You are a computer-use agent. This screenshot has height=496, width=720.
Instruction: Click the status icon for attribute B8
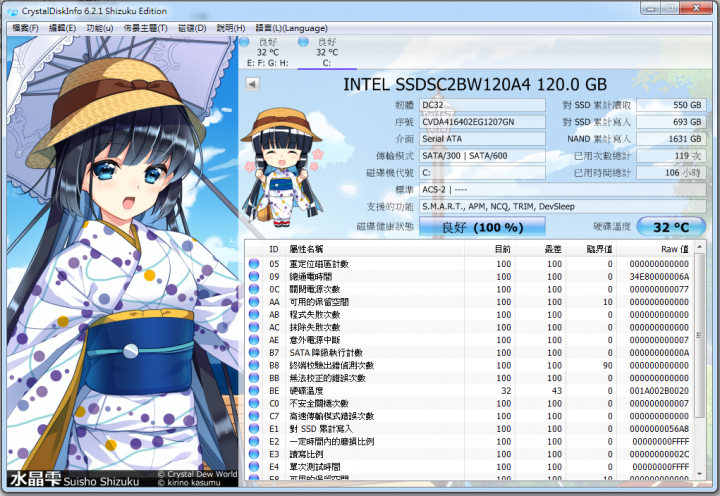point(254,365)
